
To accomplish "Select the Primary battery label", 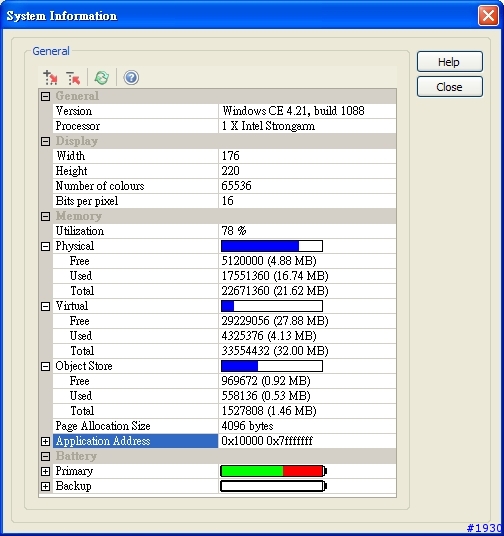I will coord(74,471).
